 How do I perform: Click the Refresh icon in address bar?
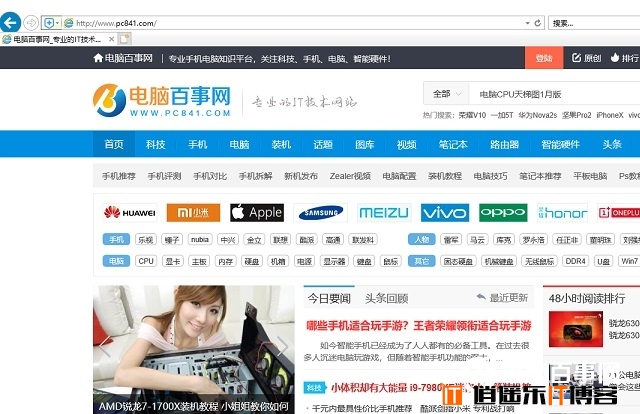click(538, 23)
